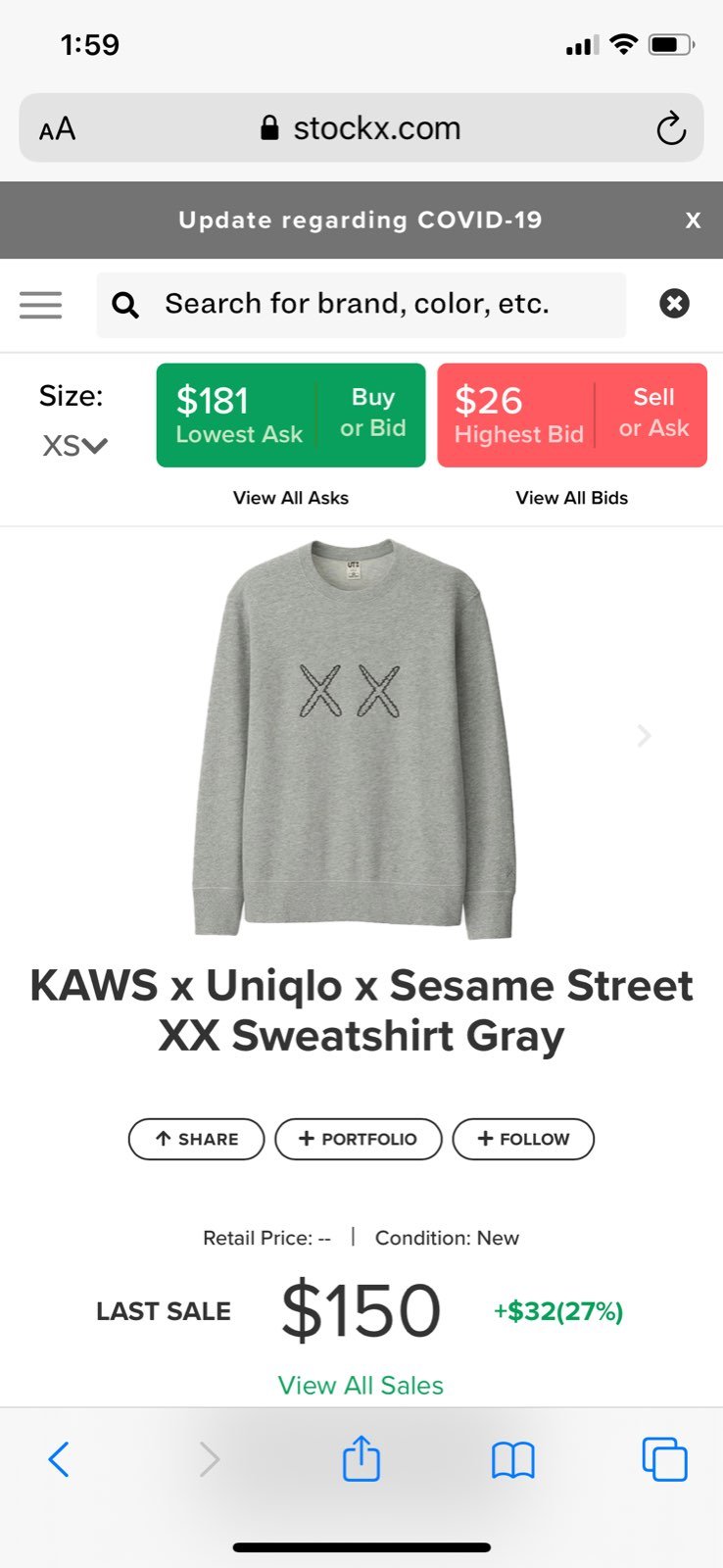Go back with Safari back arrow
The image size is (723, 1568).
[x=59, y=1459]
